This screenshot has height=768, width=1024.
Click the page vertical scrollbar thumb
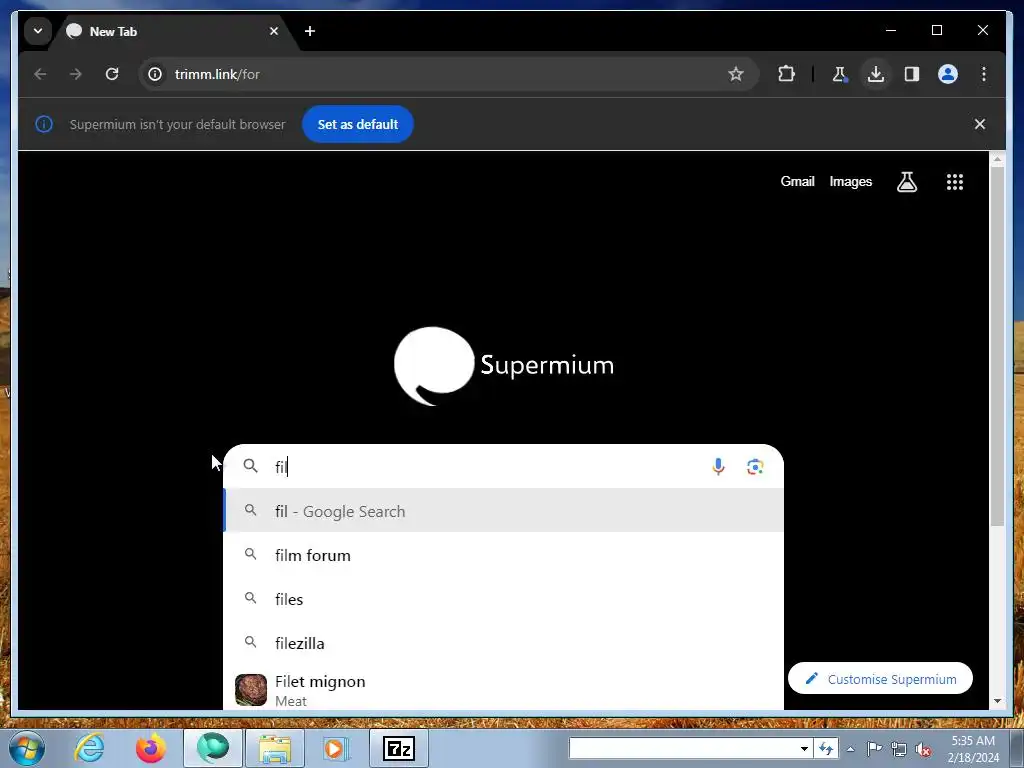[x=997, y=346]
